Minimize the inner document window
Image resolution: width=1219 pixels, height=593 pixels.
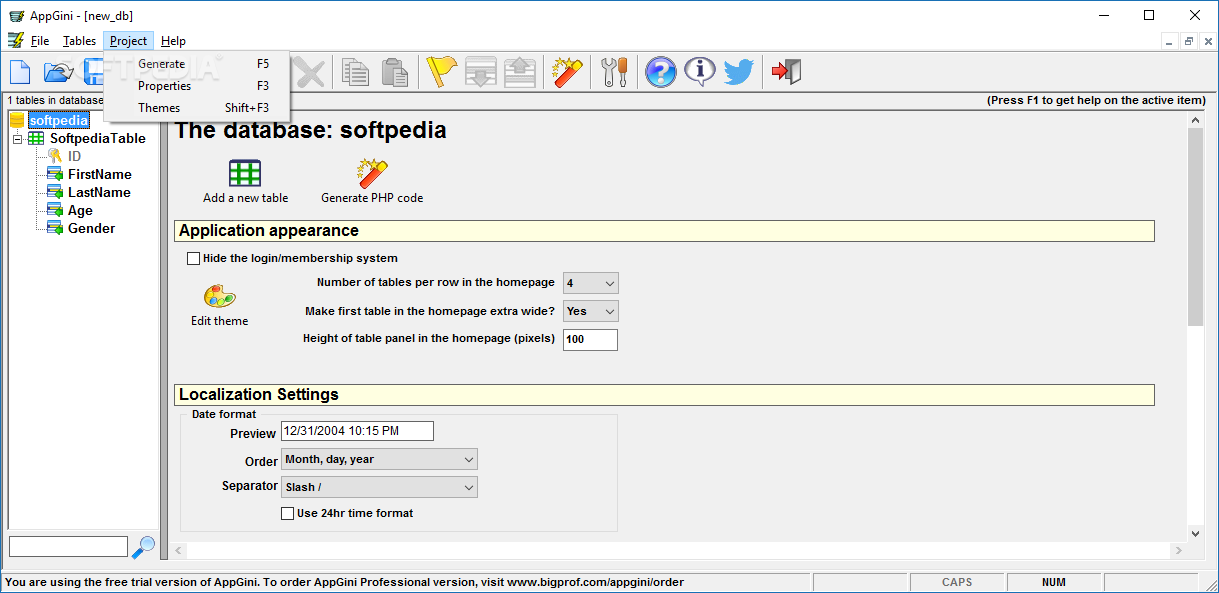[1170, 41]
